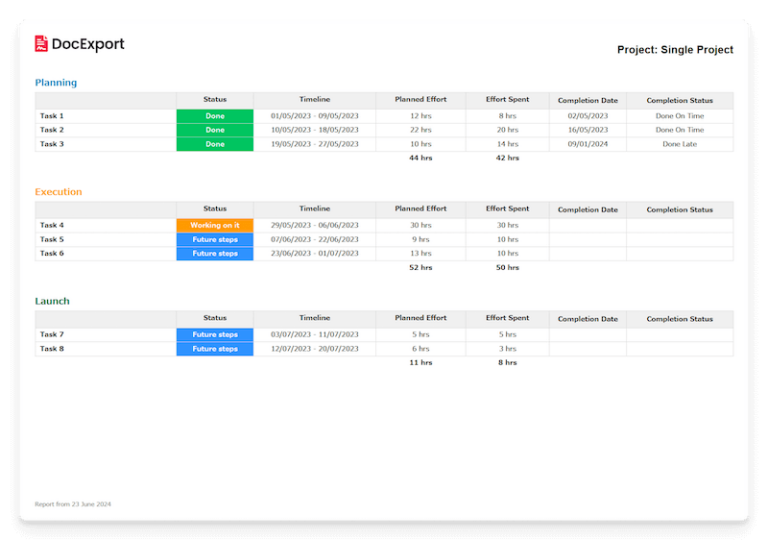Click Launch table Completion Status header
Screen dimensions: 768x540
click(x=680, y=319)
